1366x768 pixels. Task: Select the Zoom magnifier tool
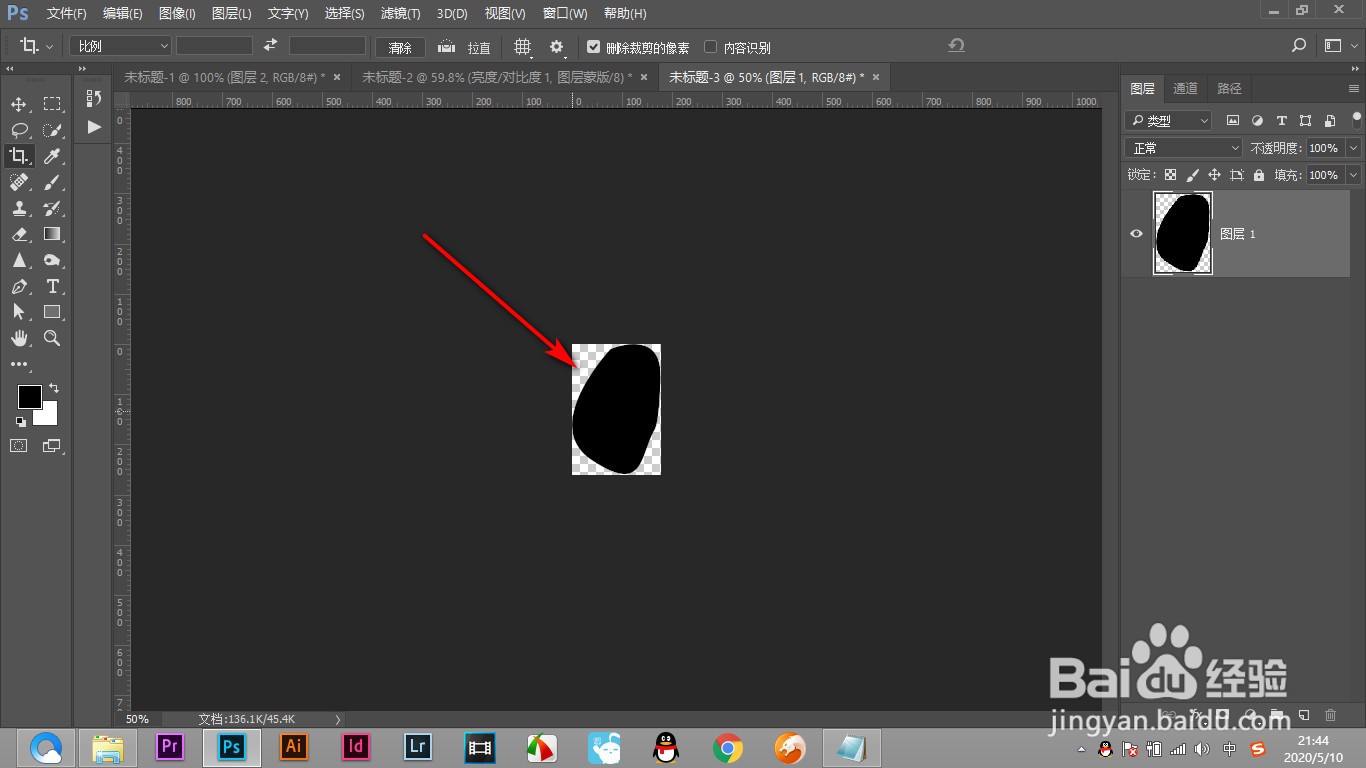point(52,338)
